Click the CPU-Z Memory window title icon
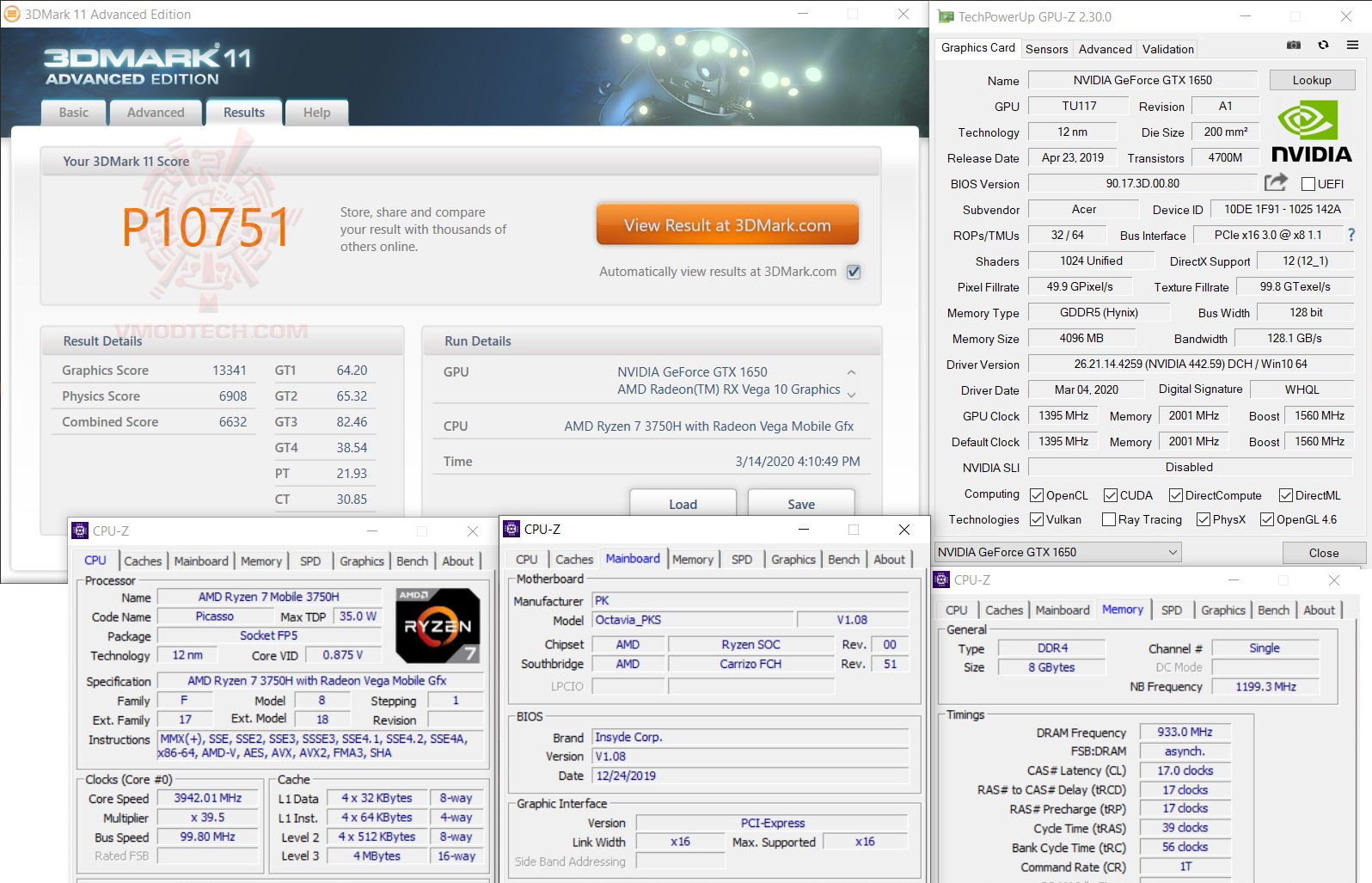The image size is (1372, 883). click(x=941, y=579)
